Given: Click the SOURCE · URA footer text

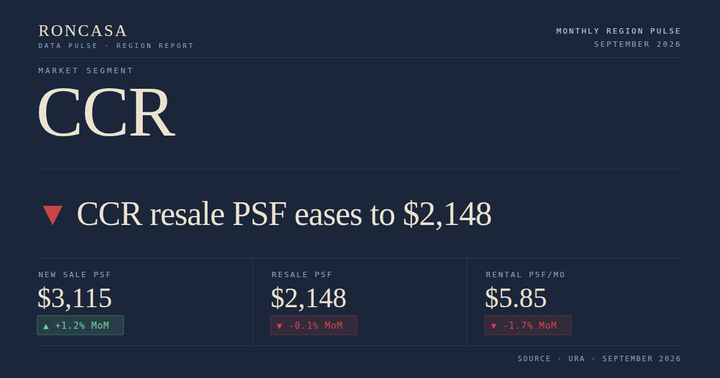Looking at the screenshot, I should pos(551,358).
